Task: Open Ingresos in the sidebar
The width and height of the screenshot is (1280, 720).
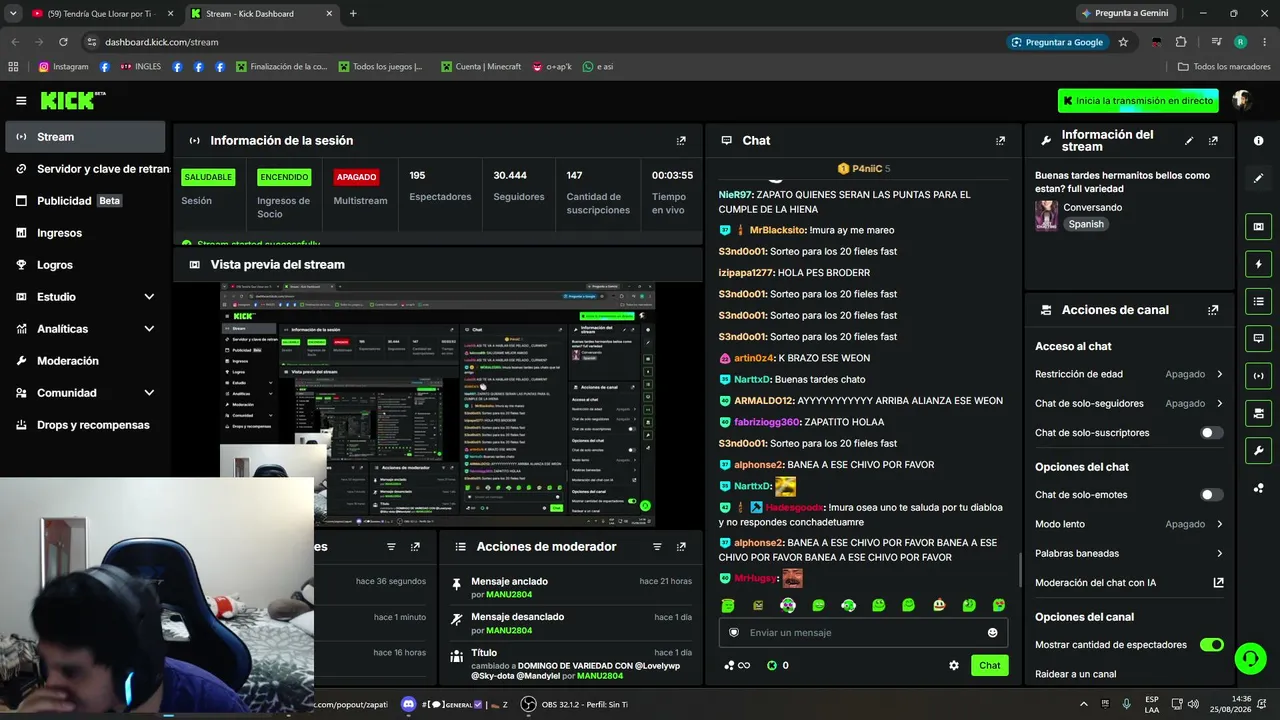Action: (x=85, y=233)
